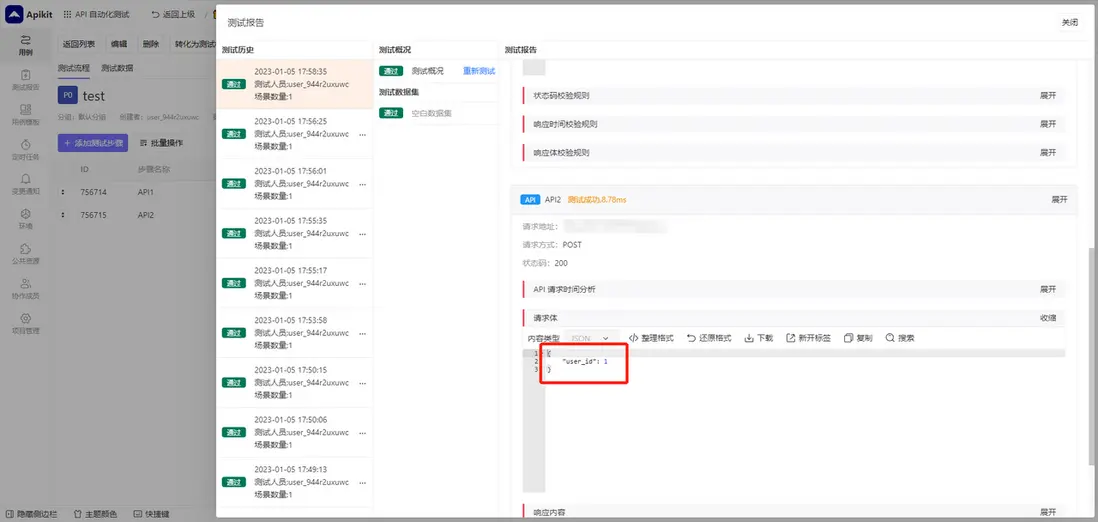Collapse the 请求体 section via 收缩
Screen dimensions: 1098x522
[x=1048, y=318]
